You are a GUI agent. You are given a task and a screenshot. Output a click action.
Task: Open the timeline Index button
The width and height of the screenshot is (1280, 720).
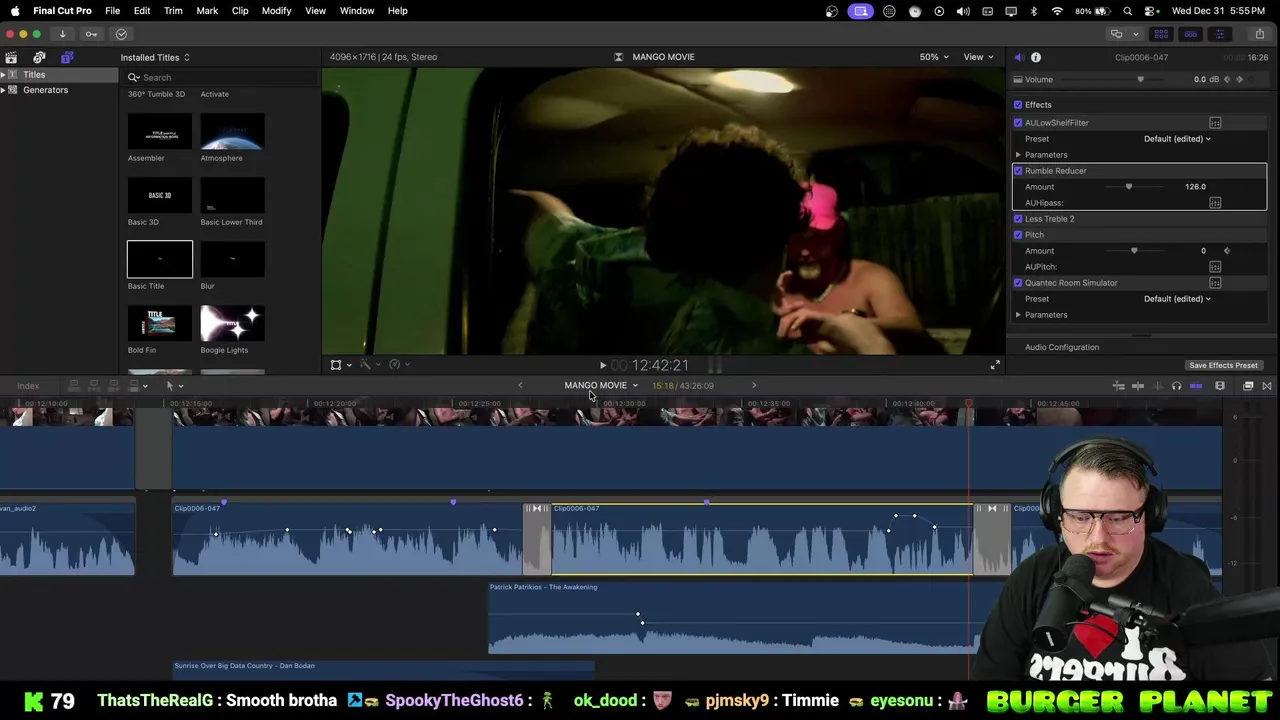28,386
